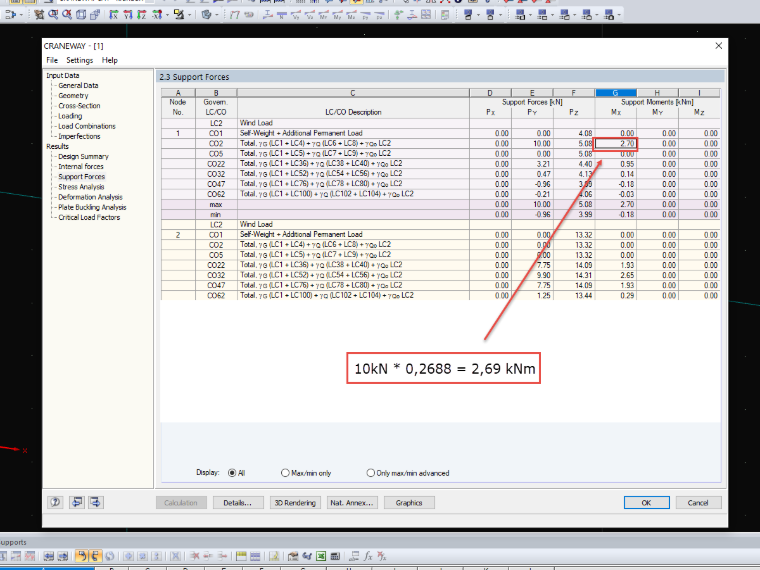The width and height of the screenshot is (760, 570).
Task: Select Design Summary in the results tree
Action: (x=83, y=156)
